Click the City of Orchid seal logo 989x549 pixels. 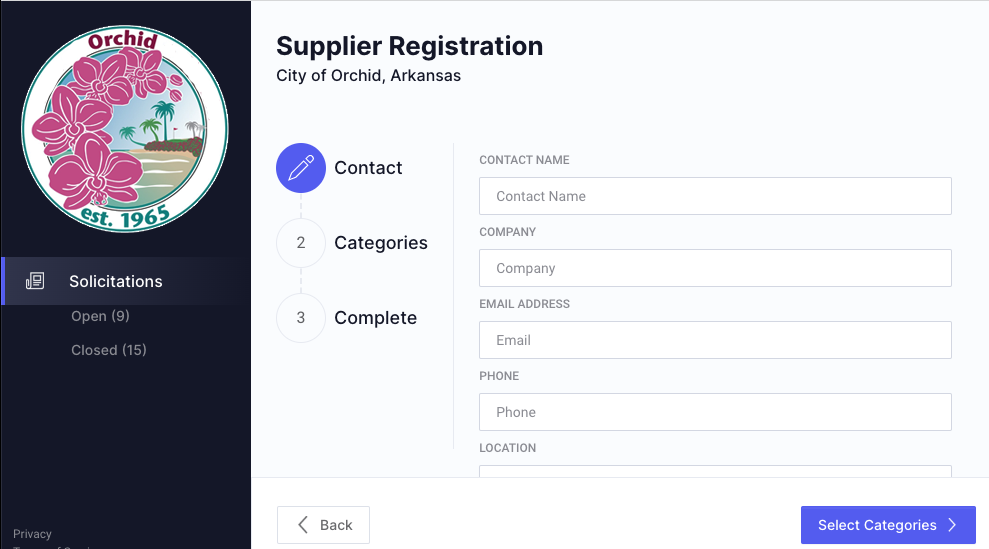[125, 128]
